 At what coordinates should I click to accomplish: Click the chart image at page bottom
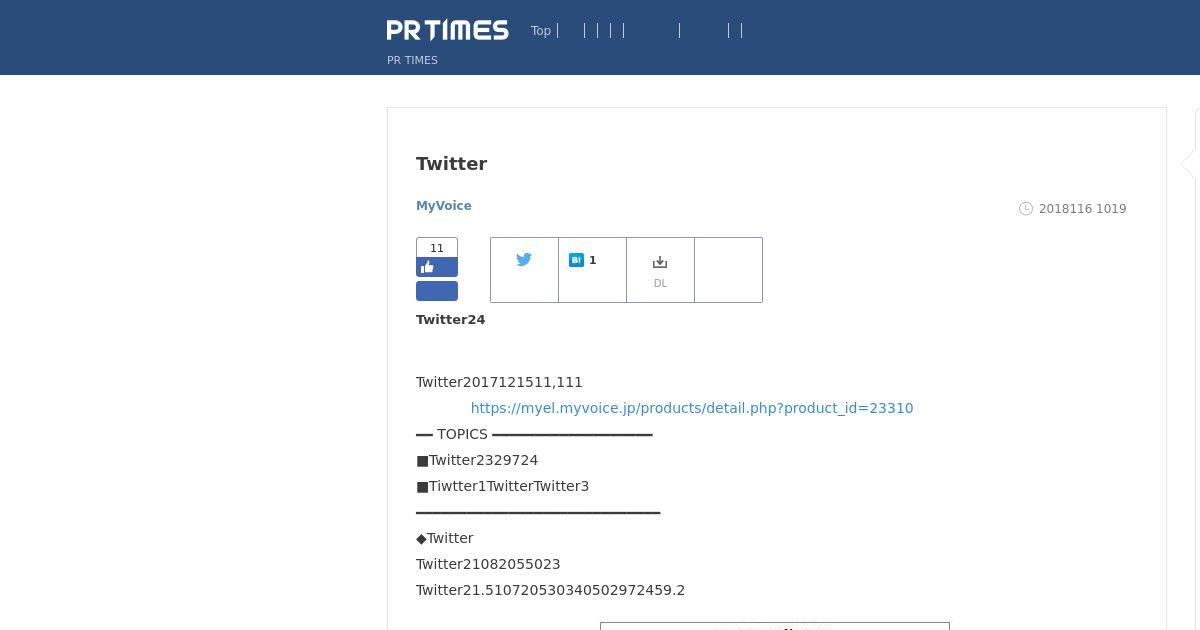[x=774, y=626]
